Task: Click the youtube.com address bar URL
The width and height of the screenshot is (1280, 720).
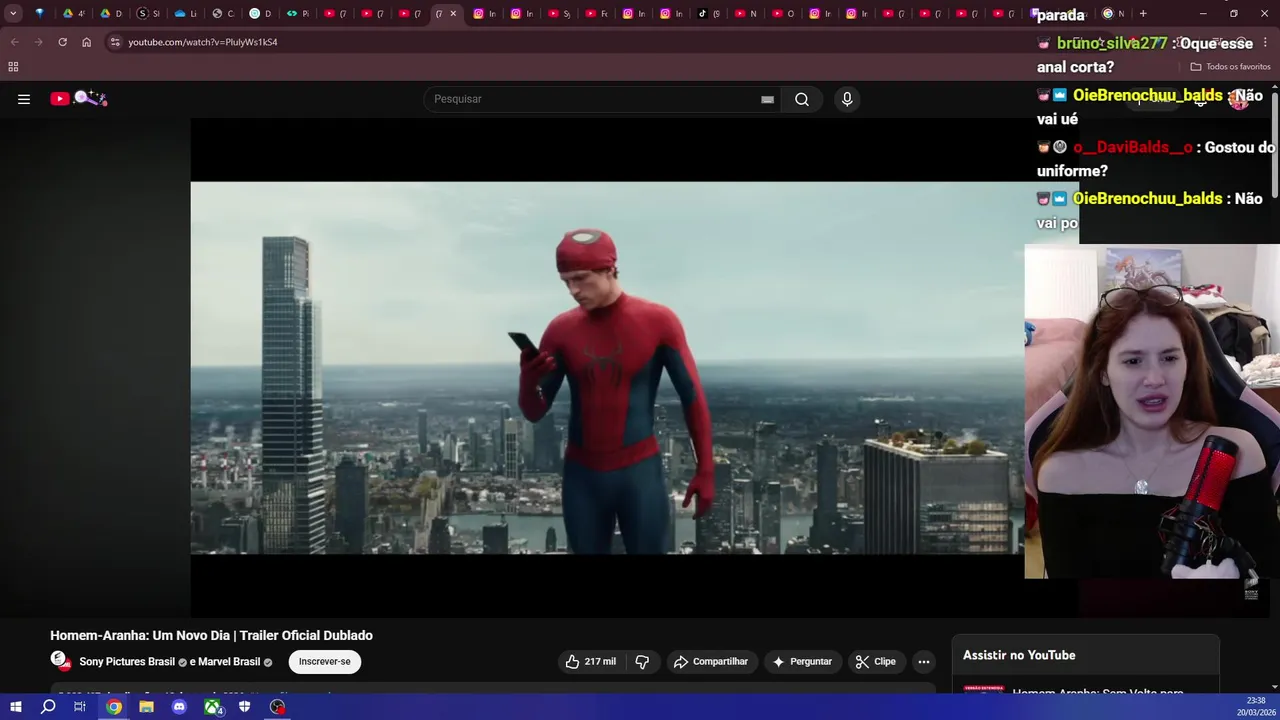Action: [203, 42]
